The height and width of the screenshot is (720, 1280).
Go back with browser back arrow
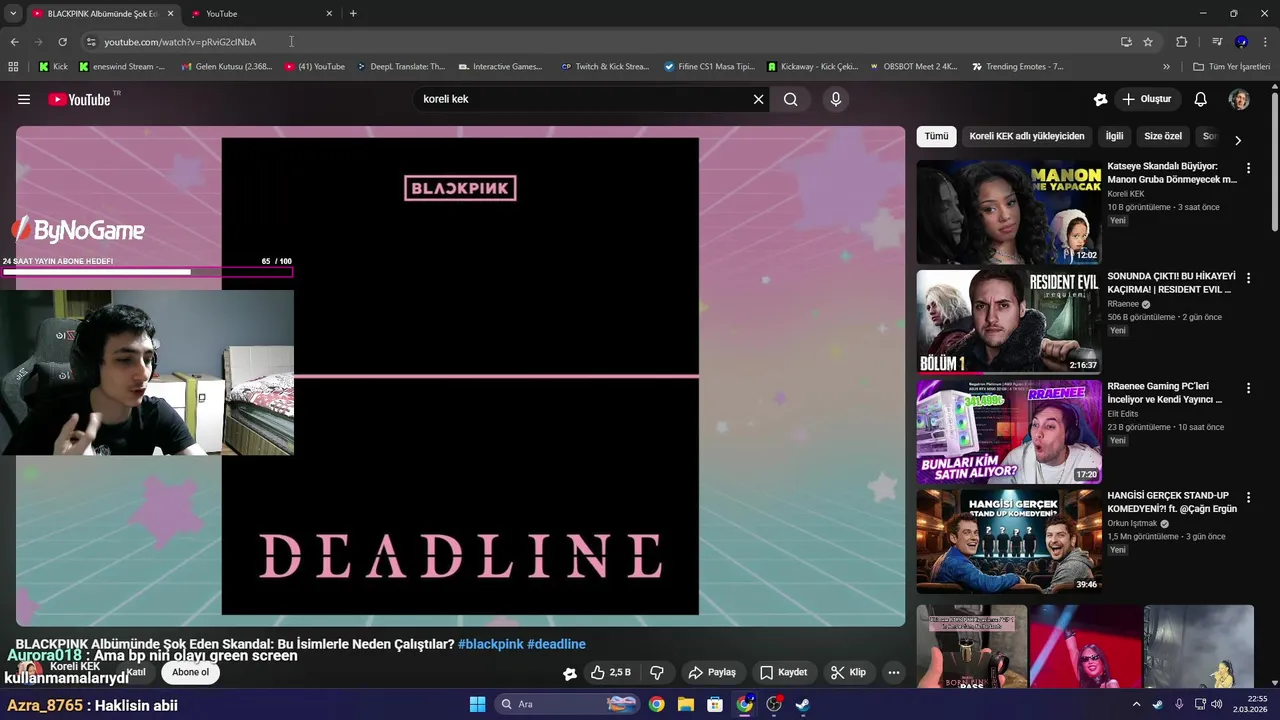pos(14,42)
